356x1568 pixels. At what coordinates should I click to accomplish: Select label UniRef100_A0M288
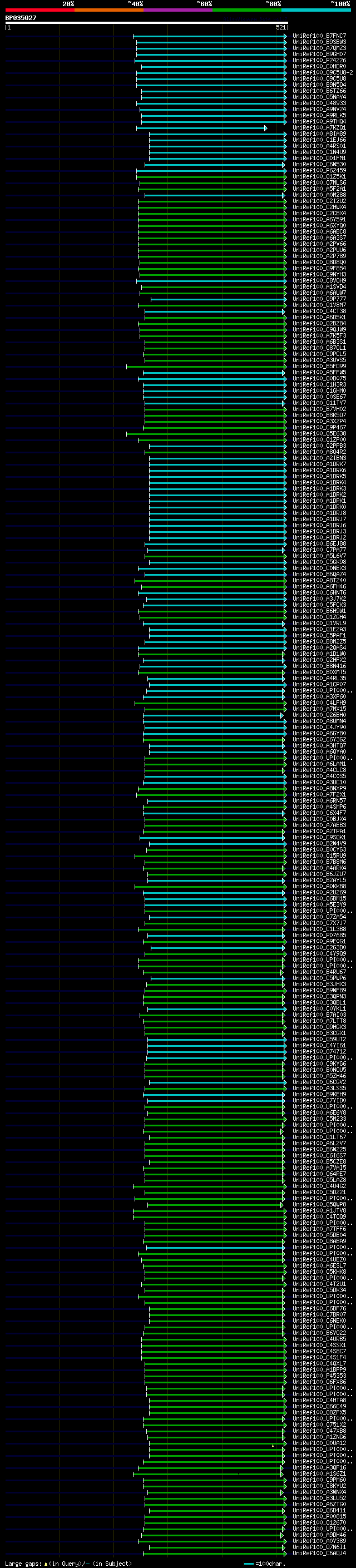coord(319,195)
